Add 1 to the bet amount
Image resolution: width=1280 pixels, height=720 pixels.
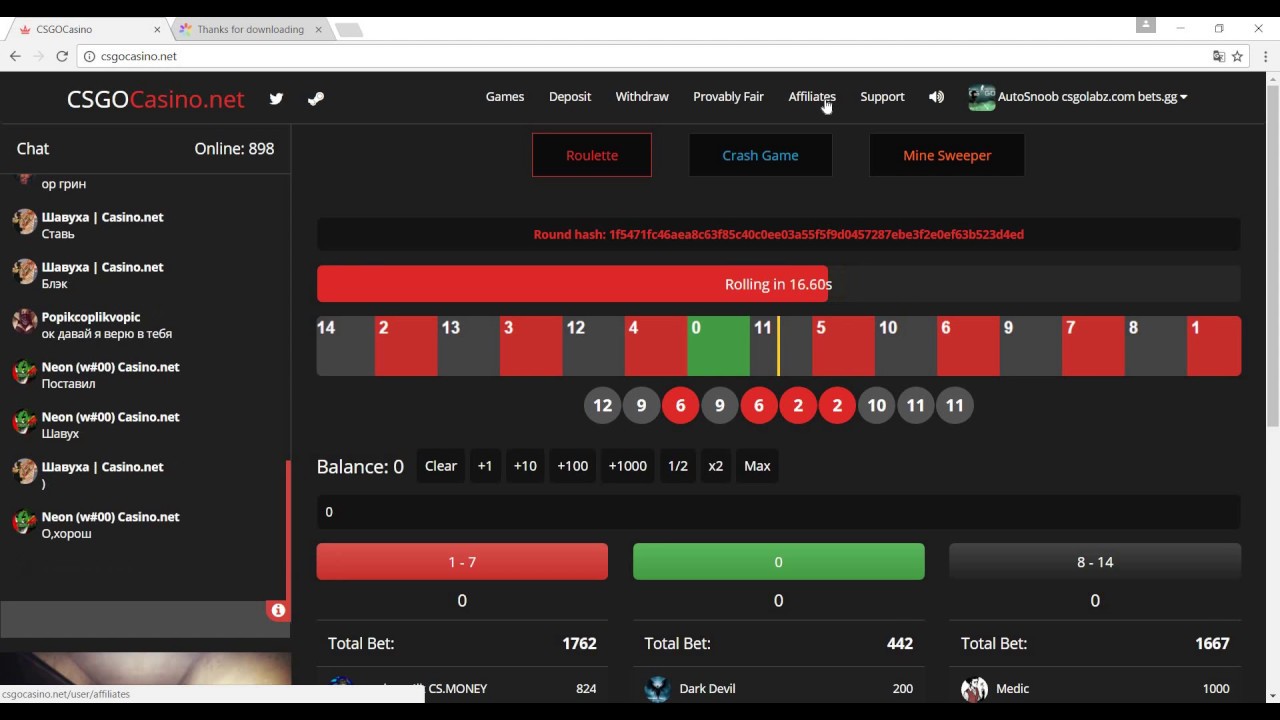(x=485, y=466)
